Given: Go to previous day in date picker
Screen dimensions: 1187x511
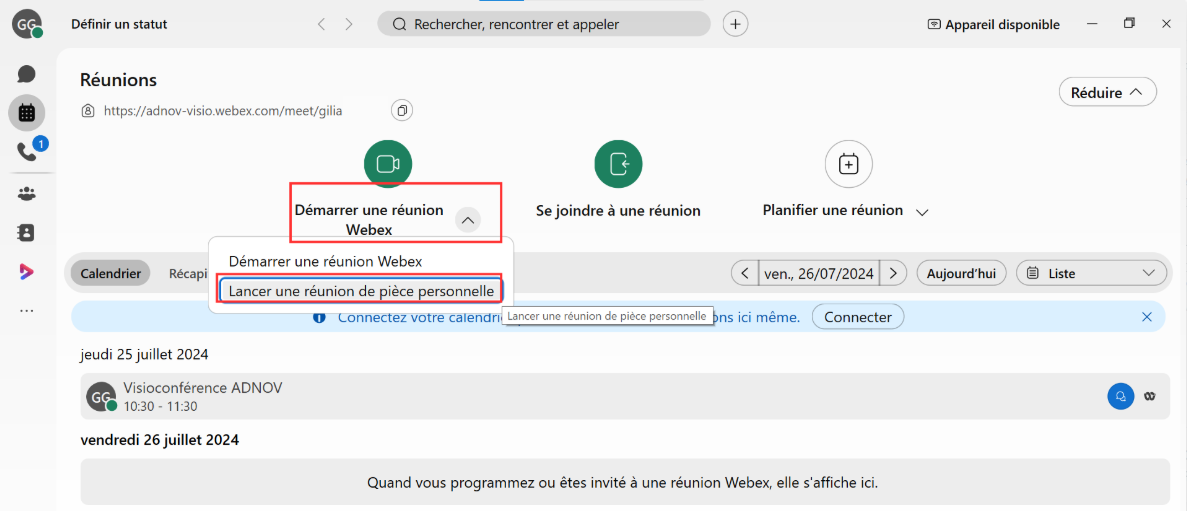Looking at the screenshot, I should click(745, 273).
